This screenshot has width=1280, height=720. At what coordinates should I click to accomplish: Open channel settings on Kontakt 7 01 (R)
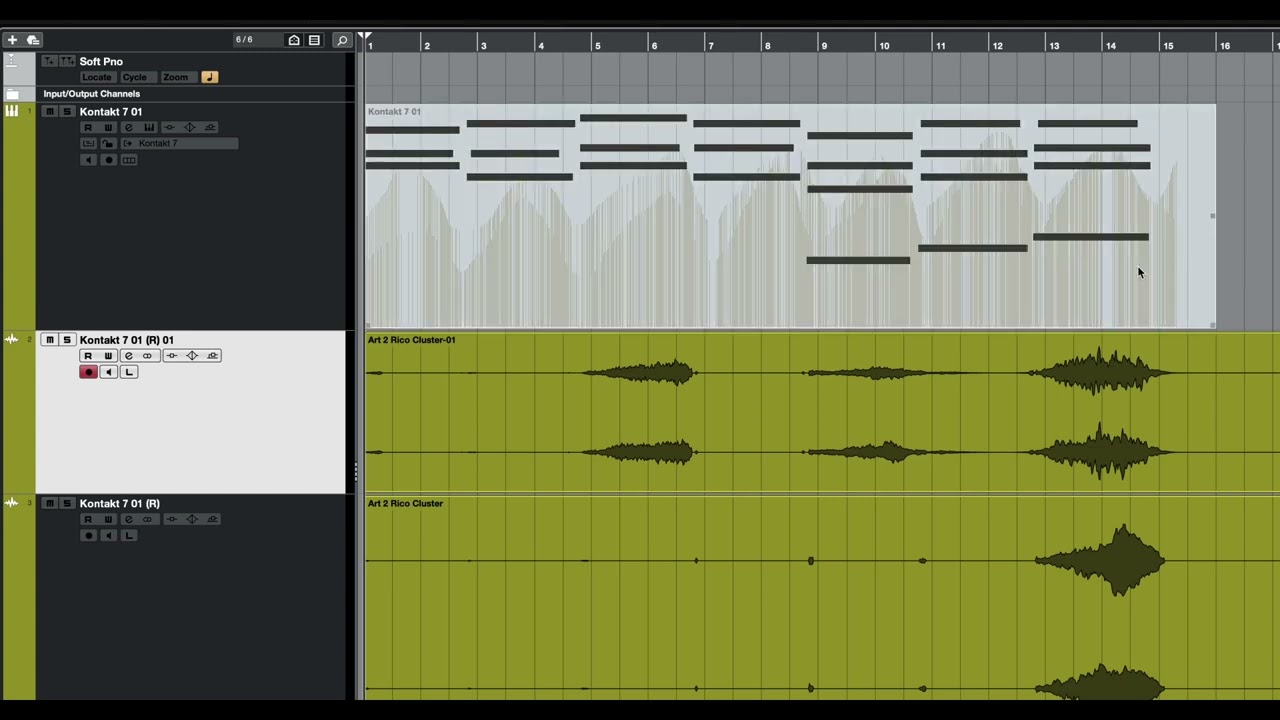click(129, 520)
